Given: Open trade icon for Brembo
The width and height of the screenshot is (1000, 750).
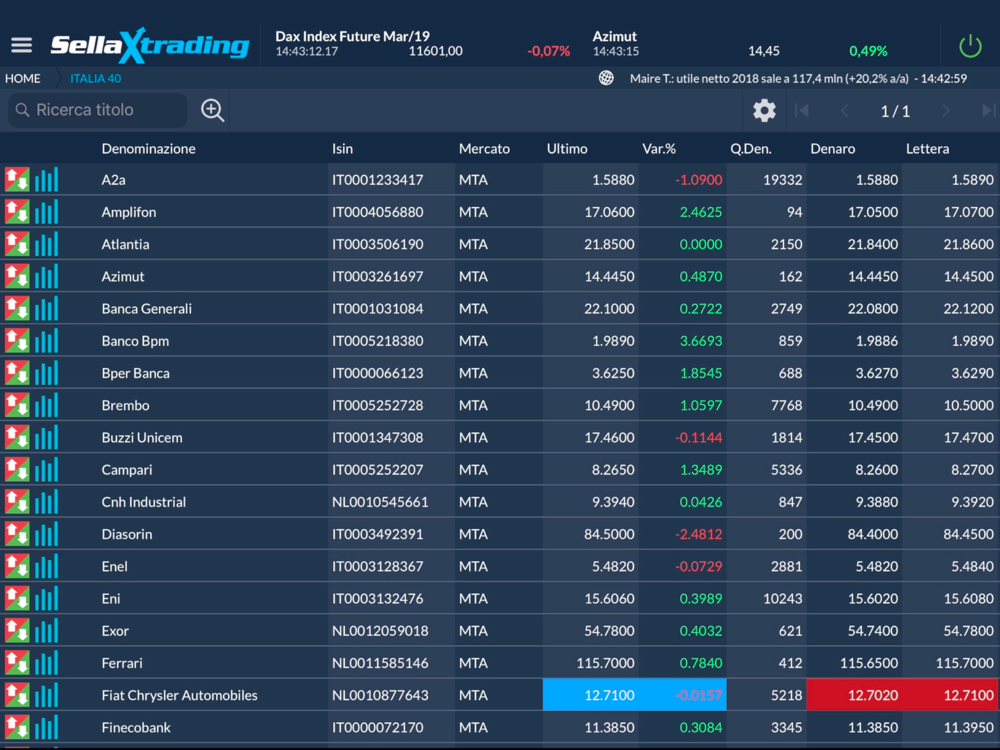Looking at the screenshot, I should click(x=17, y=405).
